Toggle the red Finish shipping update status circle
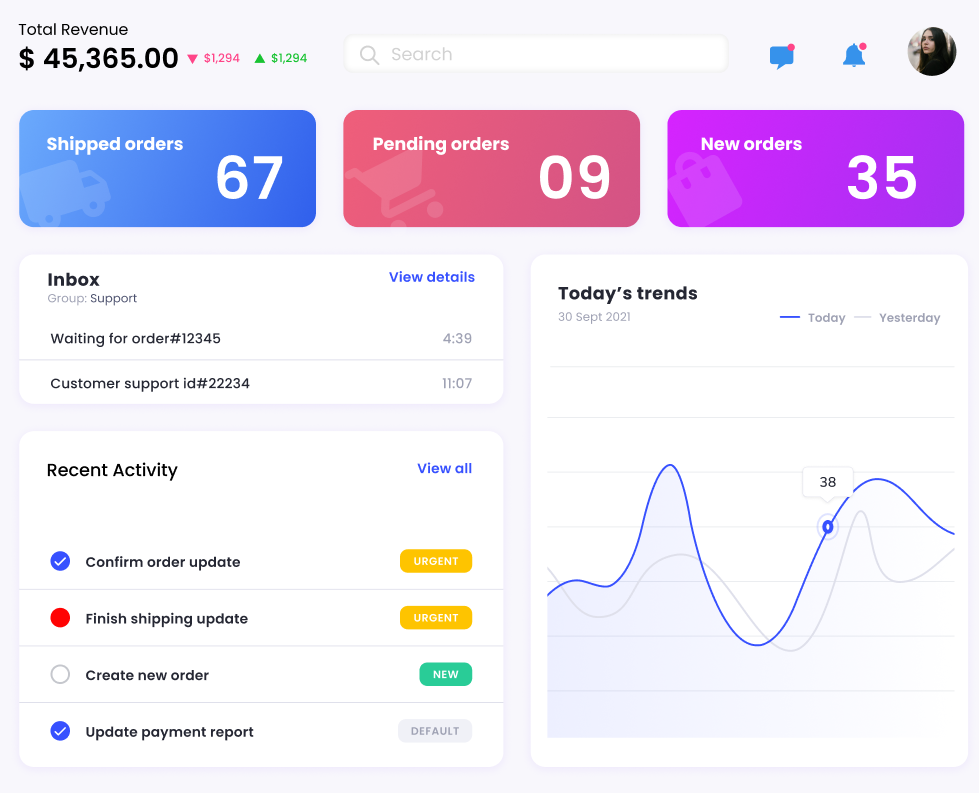 click(60, 618)
